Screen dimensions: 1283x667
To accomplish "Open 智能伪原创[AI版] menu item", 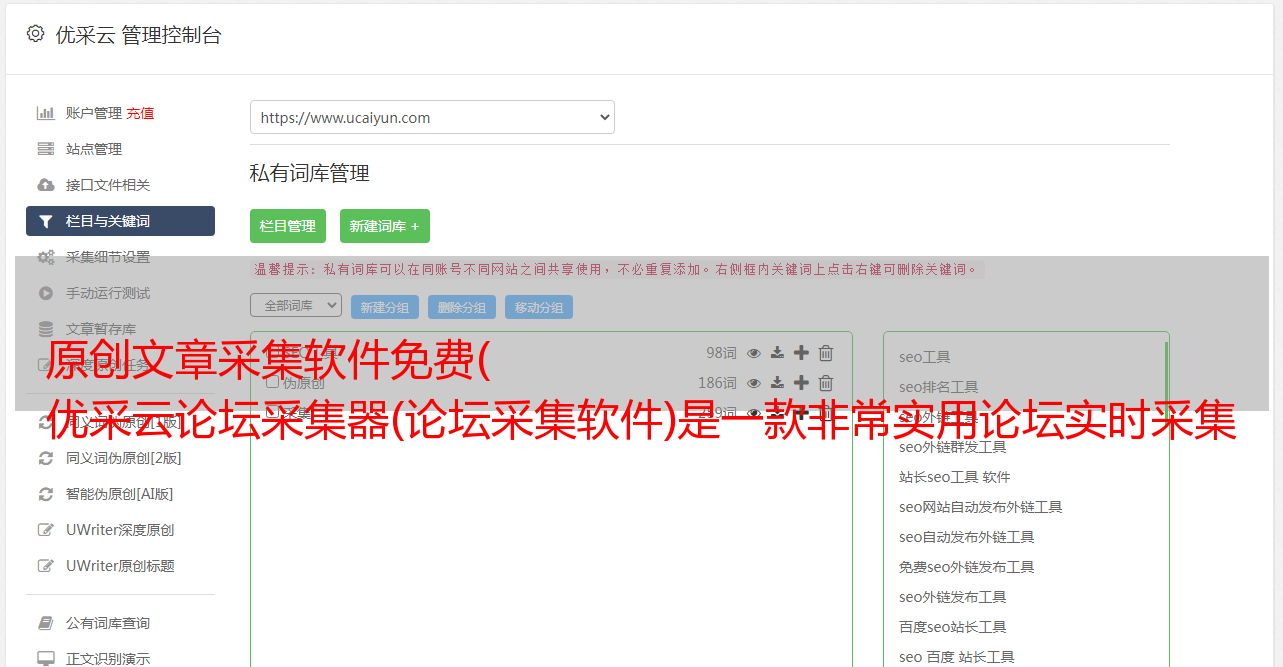I will [x=120, y=494].
